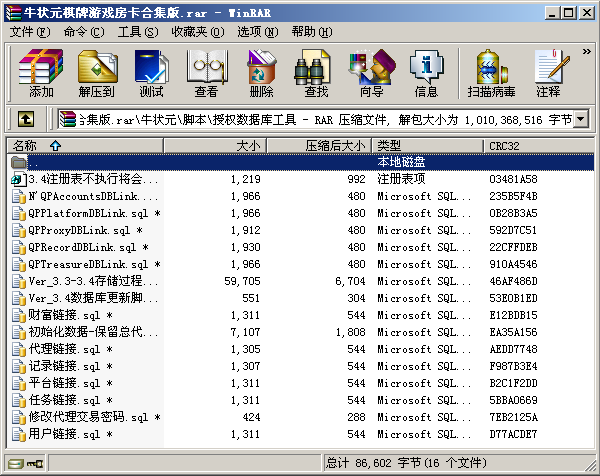Image resolution: width=600 pixels, height=476 pixels.
Task: Open the File (文件) menu
Action: tap(29, 32)
